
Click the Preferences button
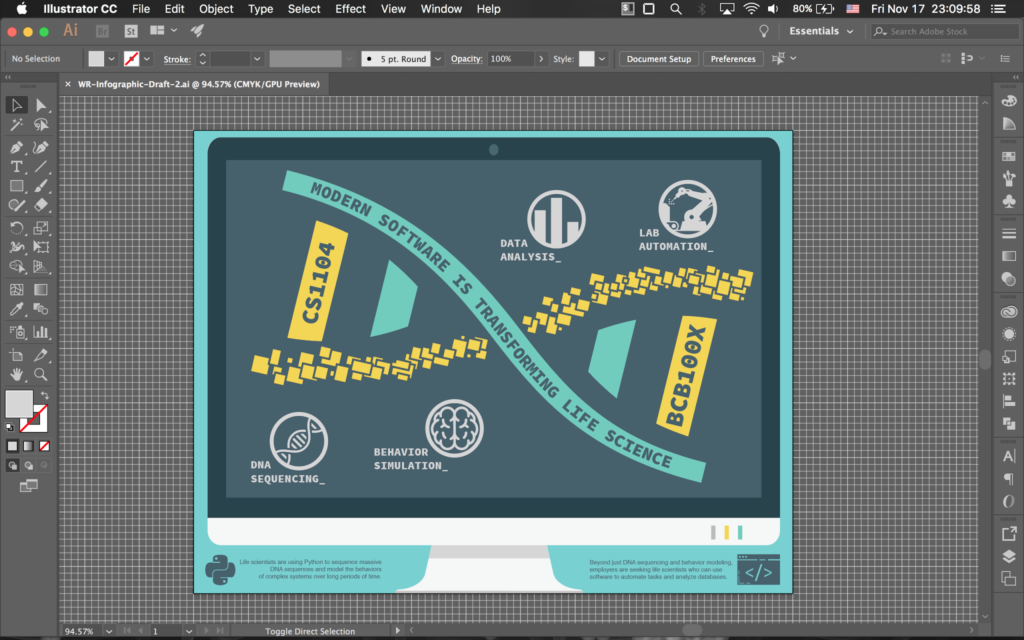[733, 59]
